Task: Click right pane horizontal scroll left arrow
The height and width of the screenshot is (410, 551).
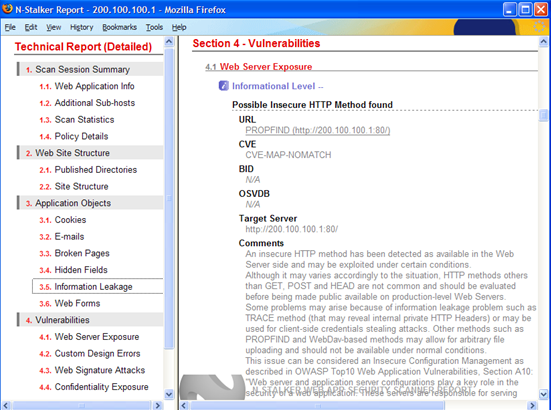Action: click(184, 405)
